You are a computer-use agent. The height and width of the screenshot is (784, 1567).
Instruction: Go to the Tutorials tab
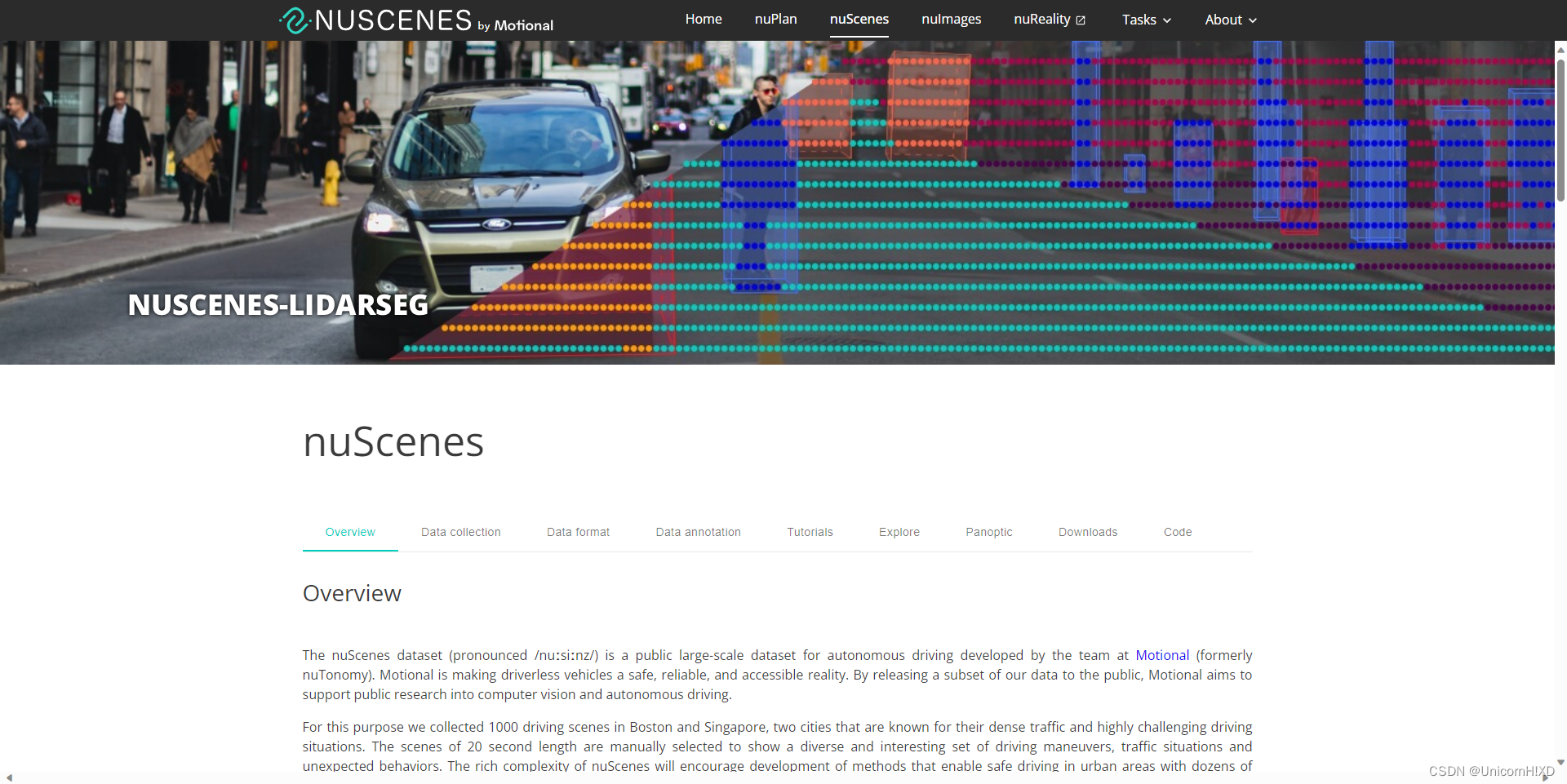(810, 532)
